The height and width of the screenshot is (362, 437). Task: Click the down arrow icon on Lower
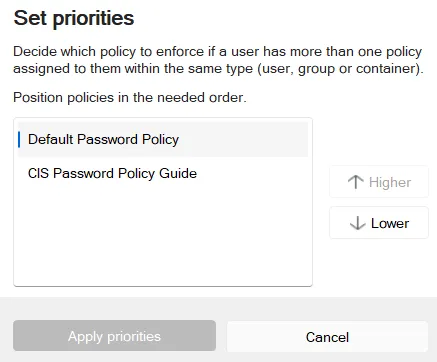357,223
